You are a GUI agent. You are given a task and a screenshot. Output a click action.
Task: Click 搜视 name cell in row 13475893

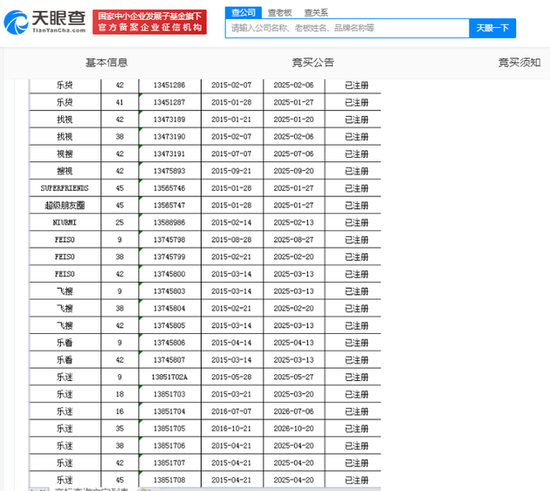65,171
